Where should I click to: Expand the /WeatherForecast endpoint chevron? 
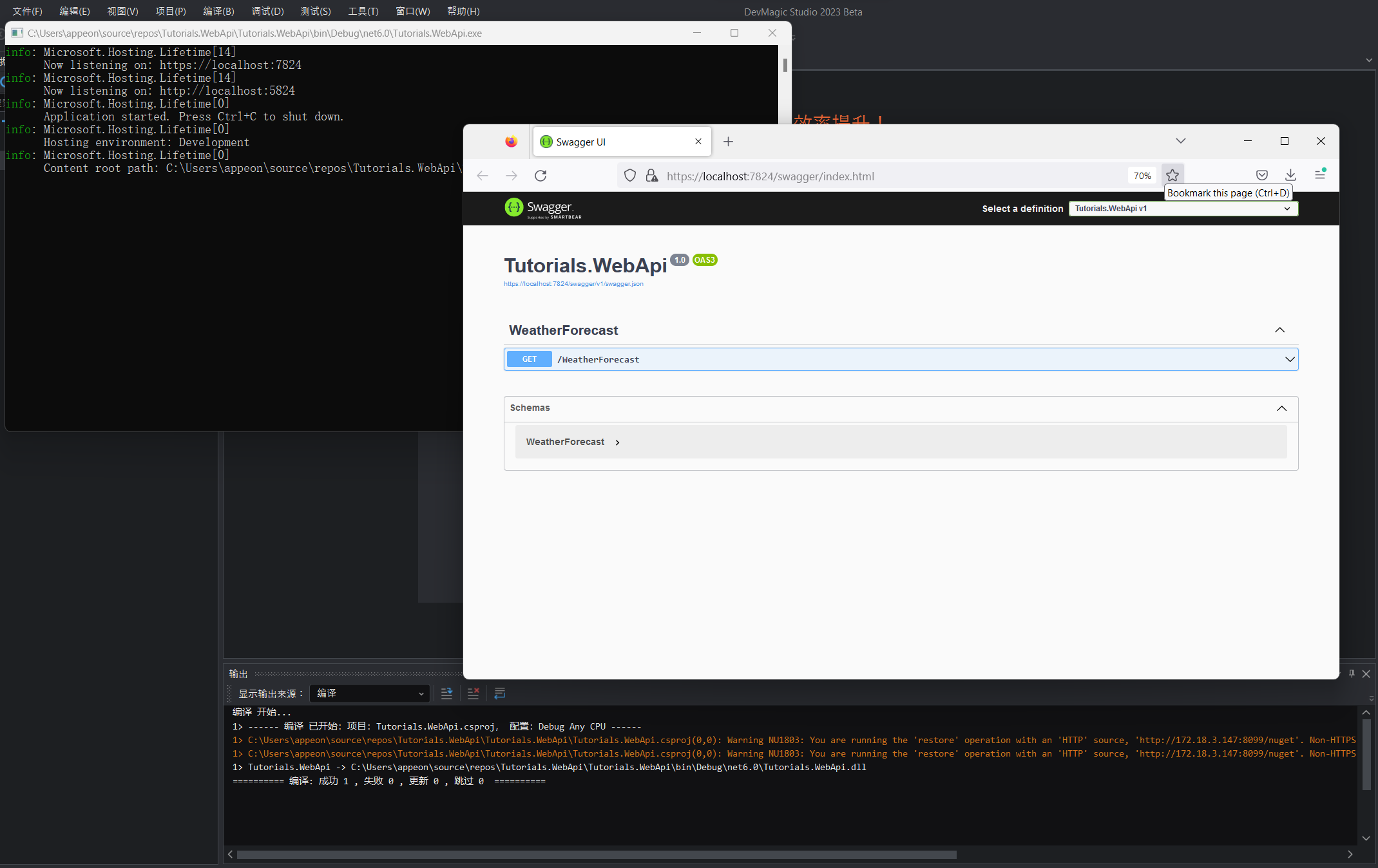click(1290, 359)
